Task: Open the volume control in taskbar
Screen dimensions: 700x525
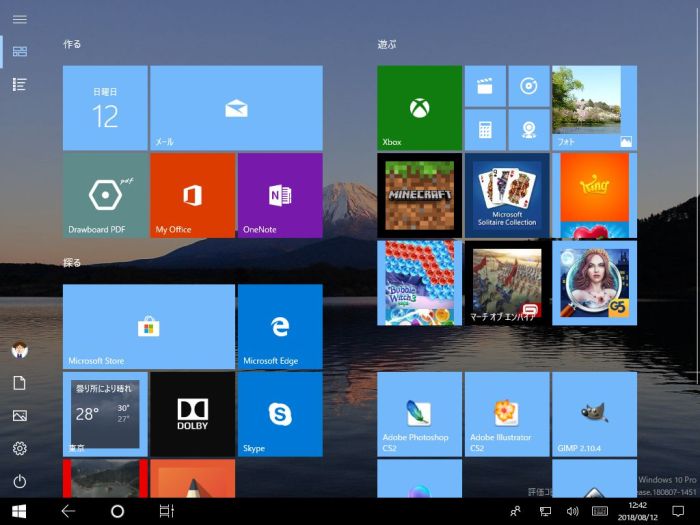Action: (x=572, y=511)
